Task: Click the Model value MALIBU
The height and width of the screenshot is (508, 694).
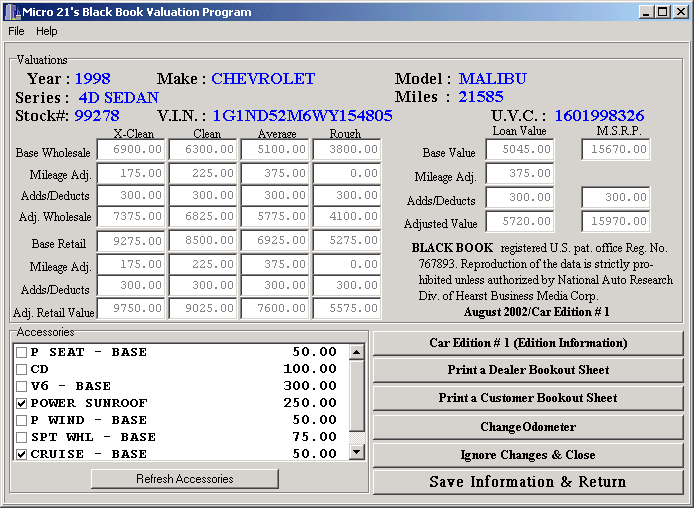Action: point(493,79)
